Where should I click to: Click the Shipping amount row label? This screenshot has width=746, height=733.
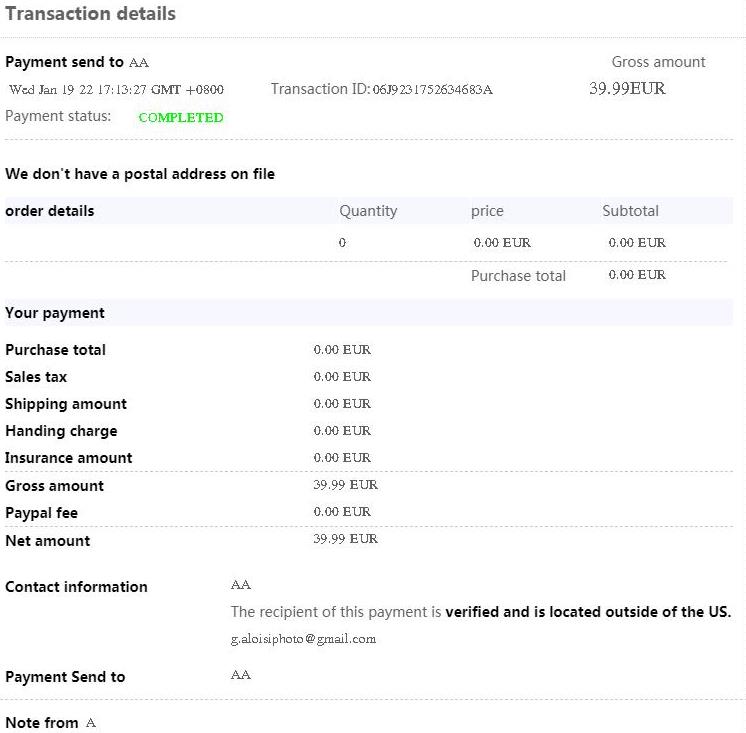coord(66,404)
